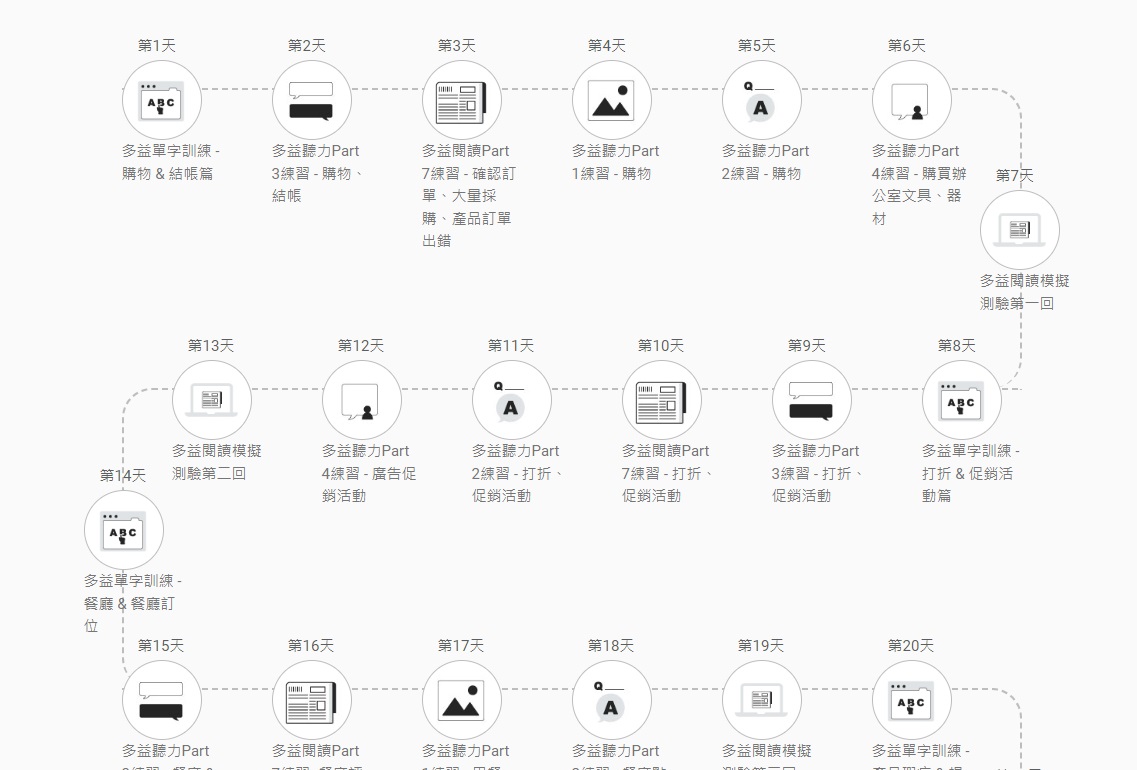Viewport: 1137px width, 770px height.
Task: Select the Day 9 speech-bubble listening icon
Action: tap(812, 399)
